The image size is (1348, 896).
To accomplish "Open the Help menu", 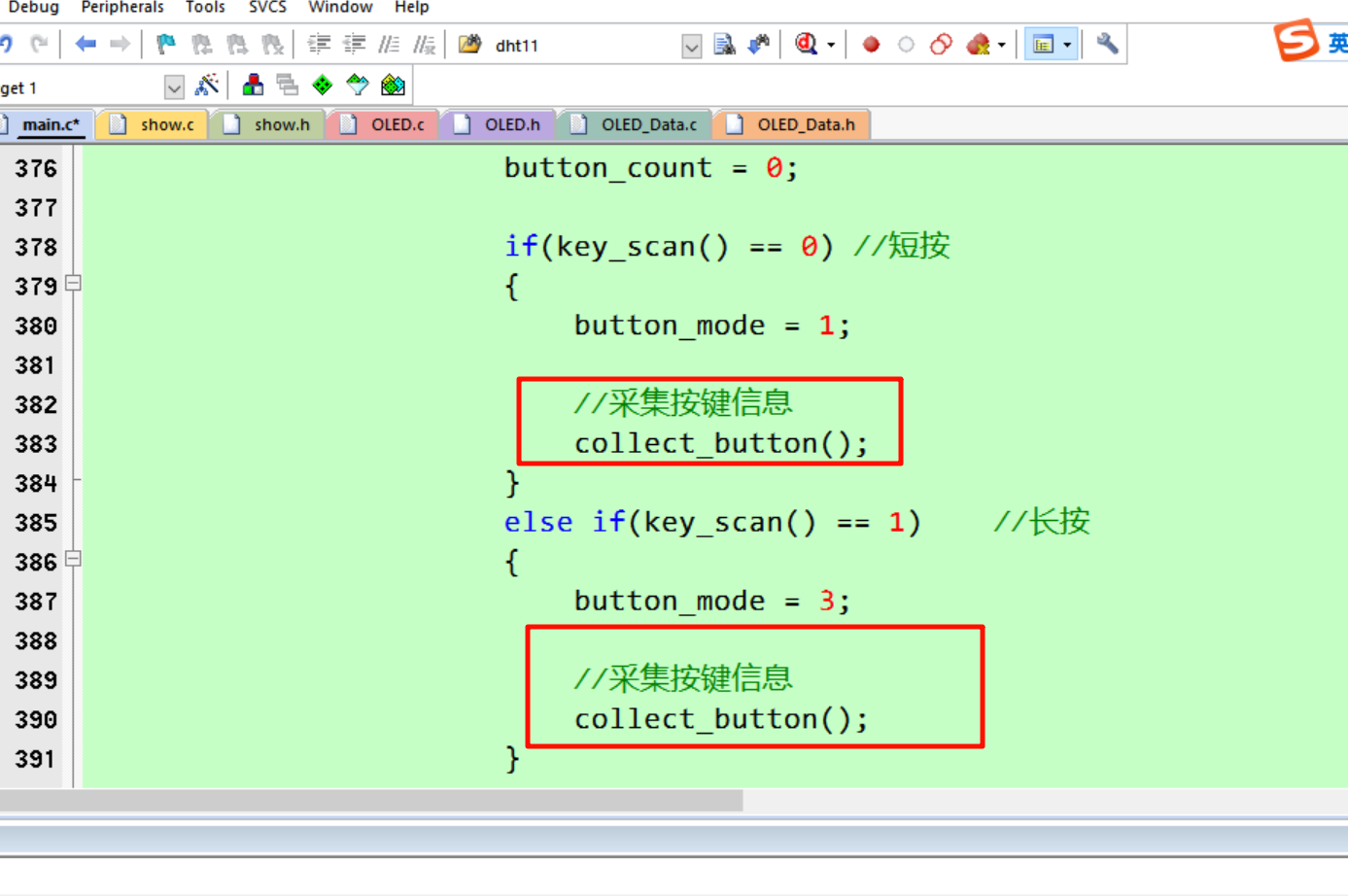I will [x=412, y=8].
